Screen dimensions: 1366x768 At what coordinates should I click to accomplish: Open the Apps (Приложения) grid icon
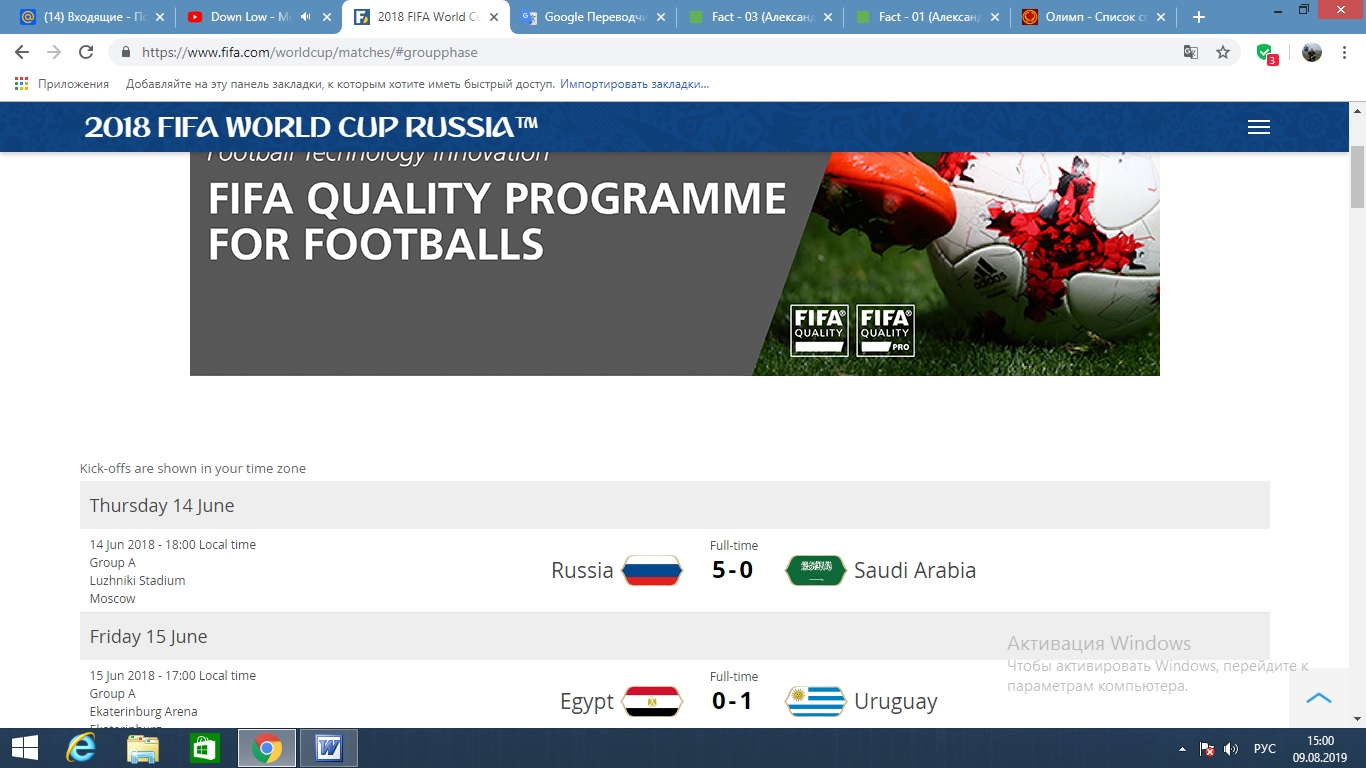click(22, 84)
